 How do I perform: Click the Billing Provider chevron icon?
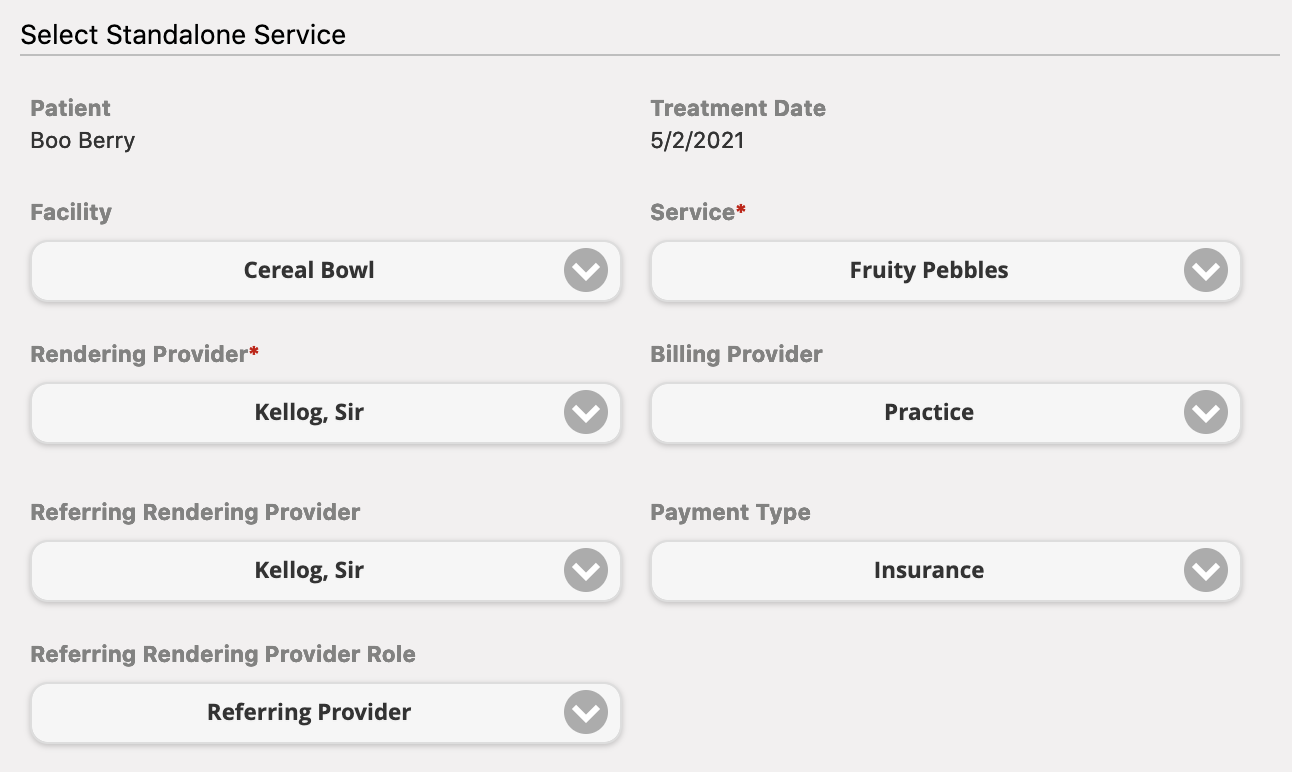(x=1205, y=413)
